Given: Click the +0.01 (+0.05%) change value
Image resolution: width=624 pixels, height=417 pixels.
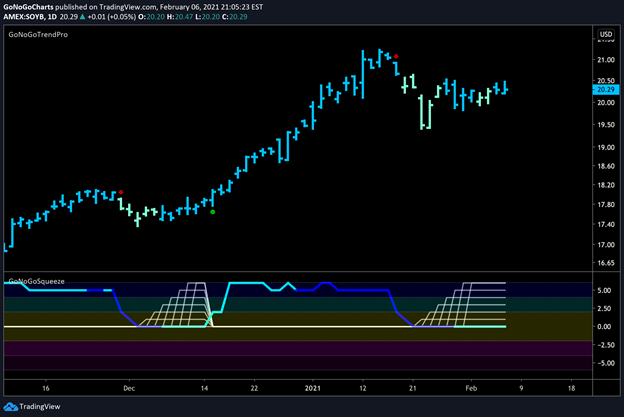Looking at the screenshot, I should pyautogui.click(x=111, y=17).
